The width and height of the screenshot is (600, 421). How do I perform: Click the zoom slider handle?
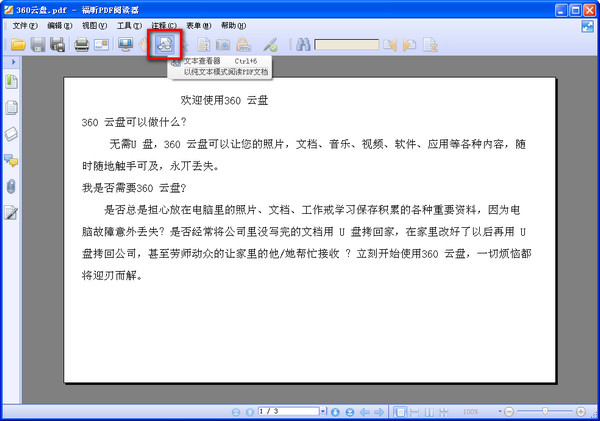click(x=545, y=411)
